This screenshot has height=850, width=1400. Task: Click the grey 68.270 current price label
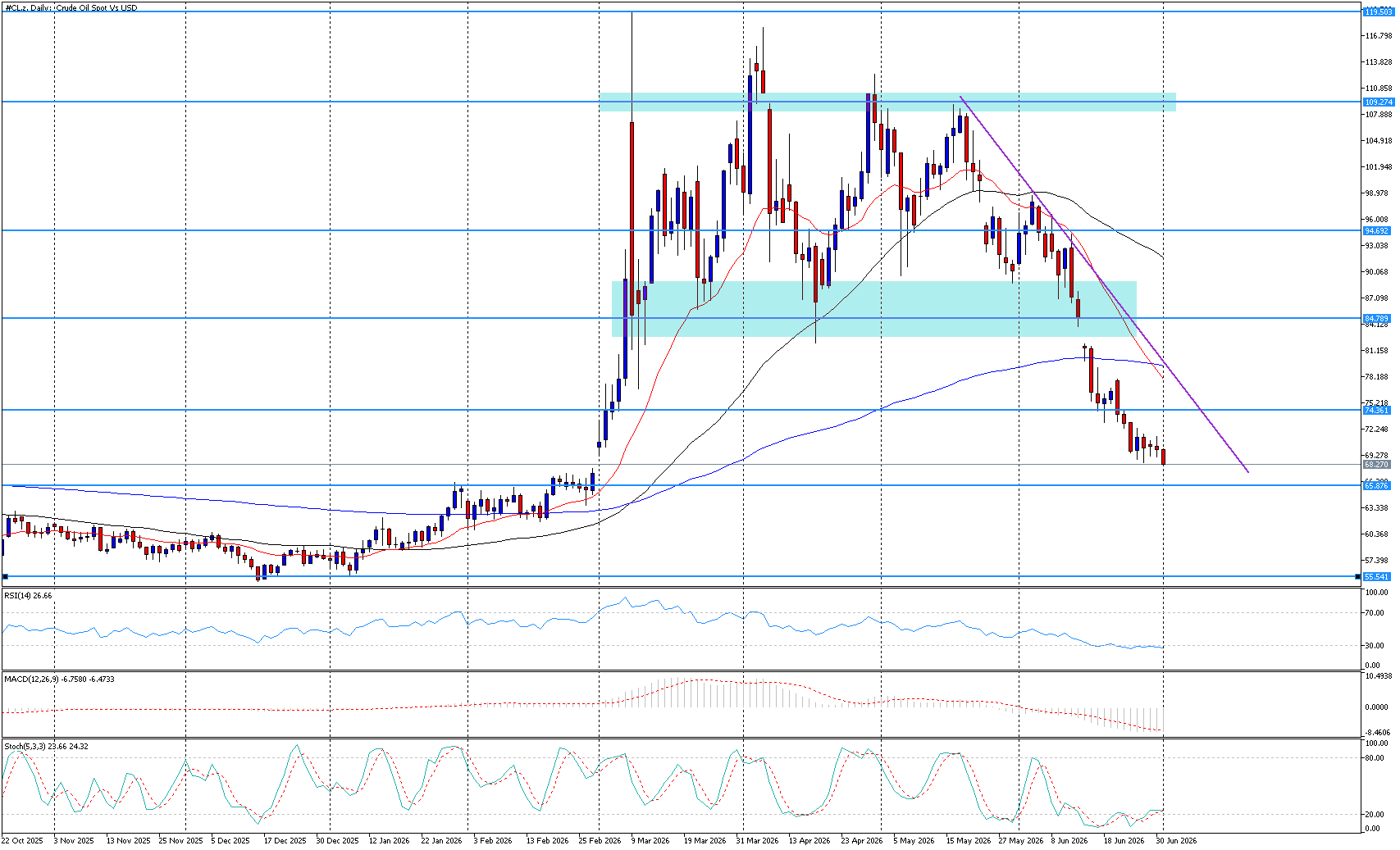1378,464
